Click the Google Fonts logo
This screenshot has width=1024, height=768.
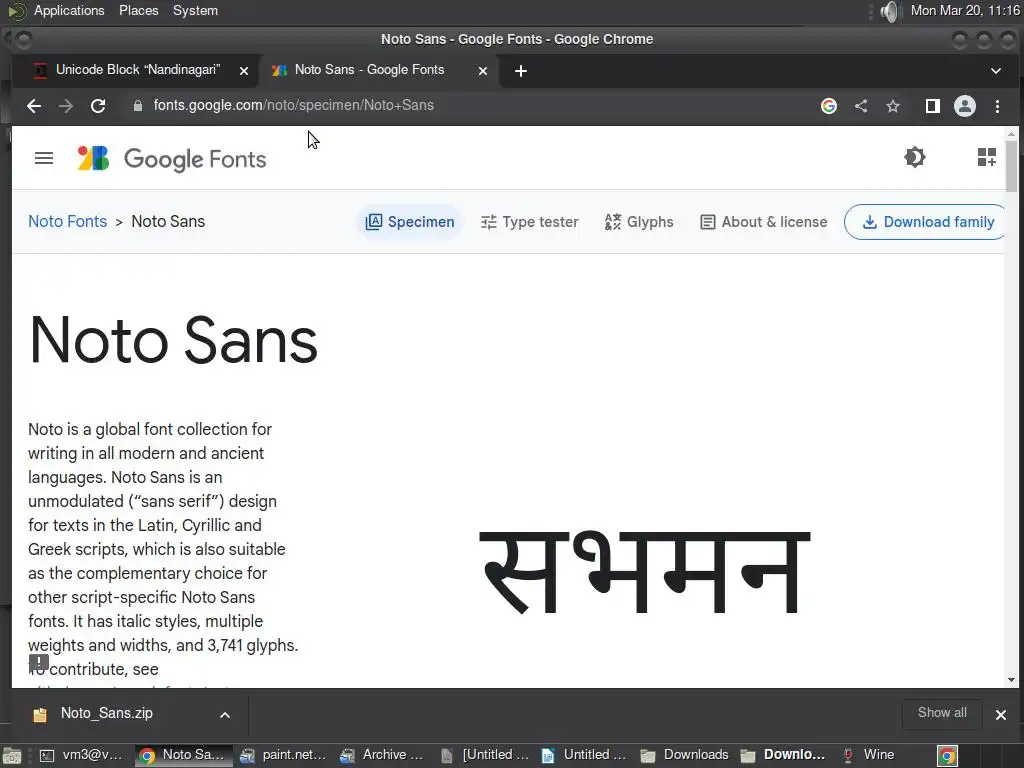172,159
